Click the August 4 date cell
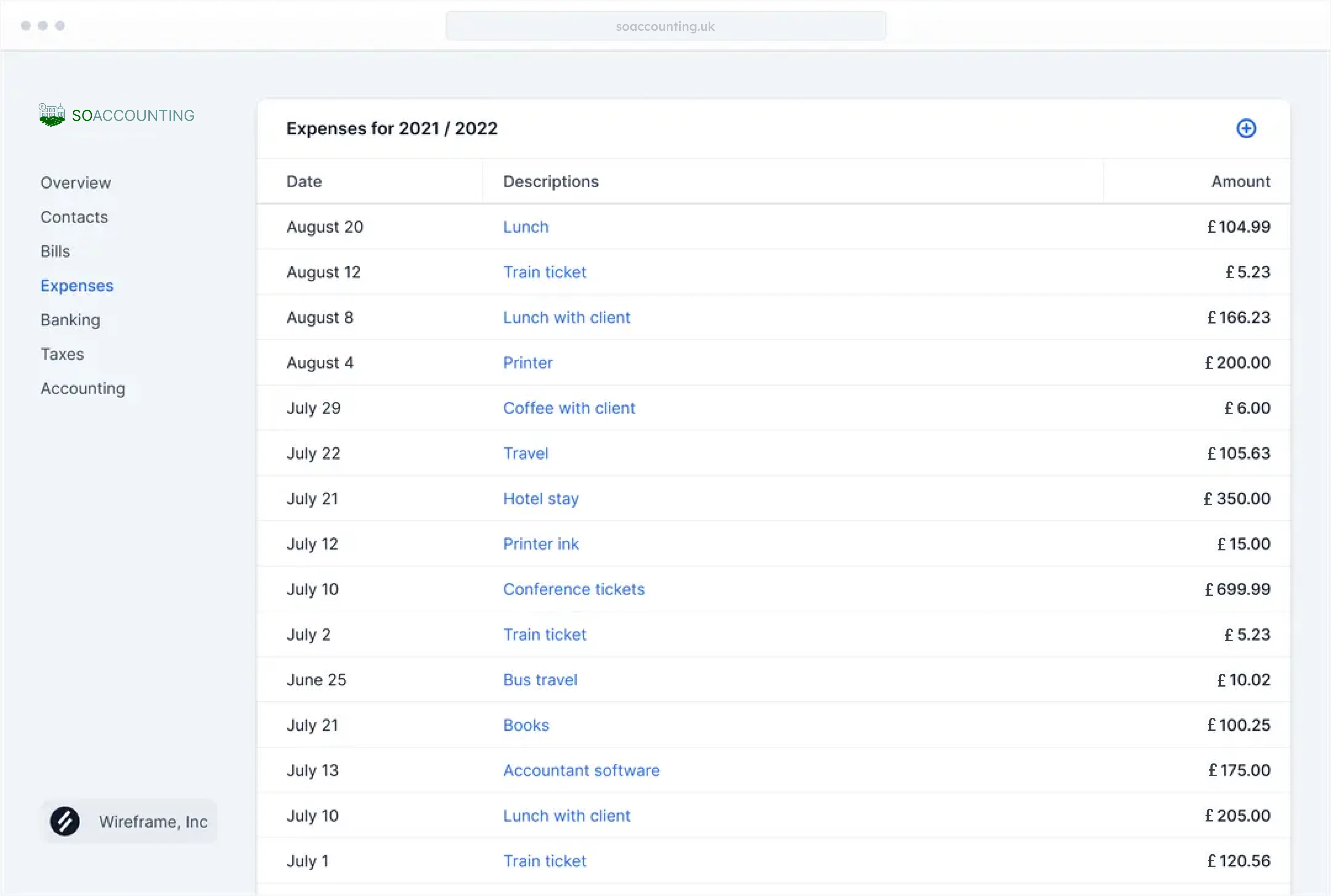1331x896 pixels. (x=320, y=362)
